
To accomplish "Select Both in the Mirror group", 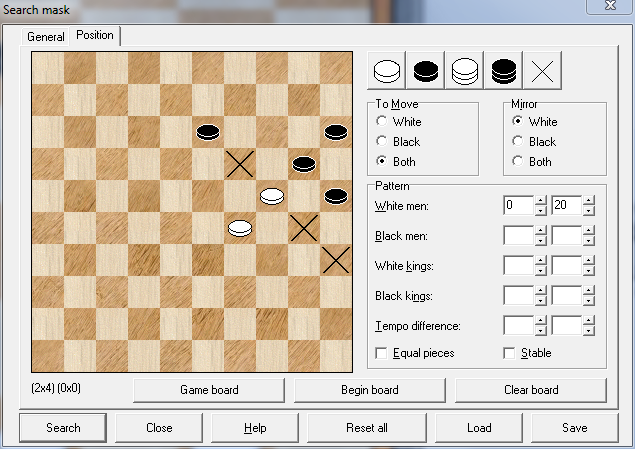I will [x=517, y=162].
